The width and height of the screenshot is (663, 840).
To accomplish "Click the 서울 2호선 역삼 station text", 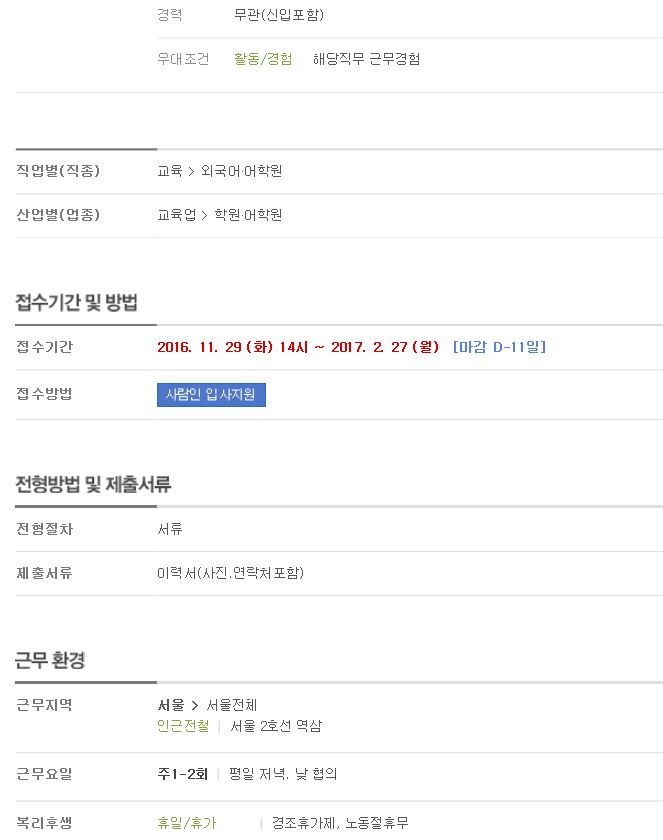I will click(x=276, y=726).
